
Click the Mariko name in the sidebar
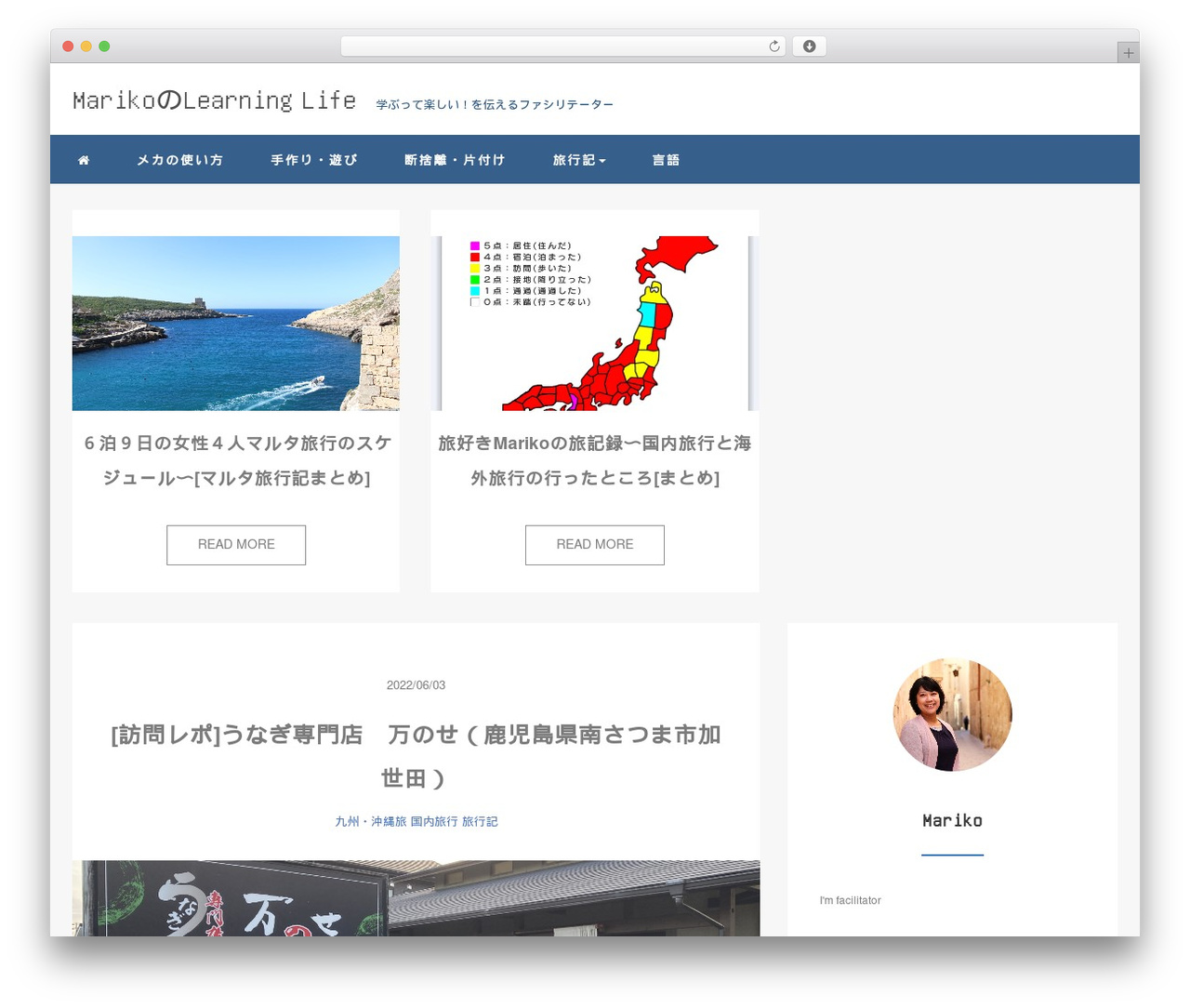tap(952, 820)
